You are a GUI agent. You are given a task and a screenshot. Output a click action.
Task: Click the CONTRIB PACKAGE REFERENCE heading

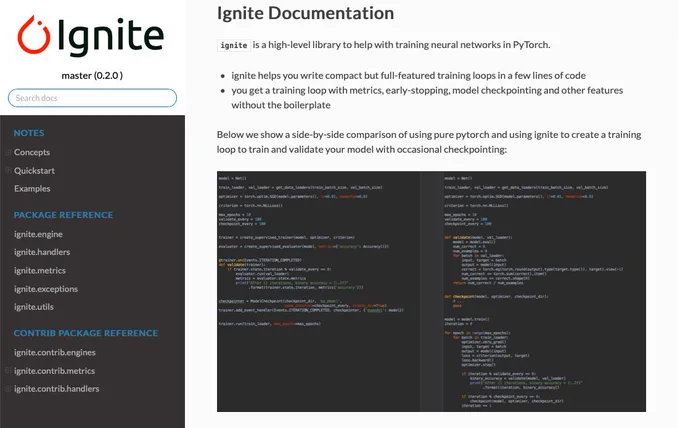tap(86, 333)
